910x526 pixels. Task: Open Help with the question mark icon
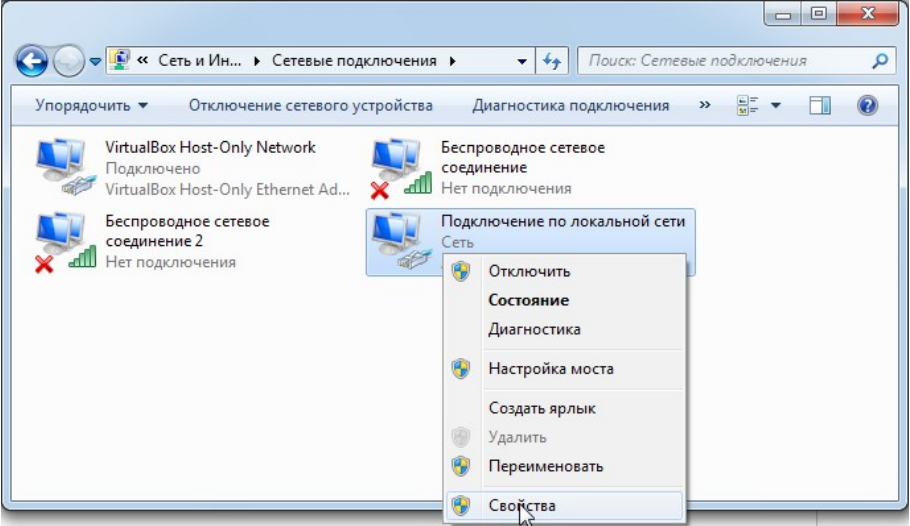pyautogui.click(x=867, y=106)
